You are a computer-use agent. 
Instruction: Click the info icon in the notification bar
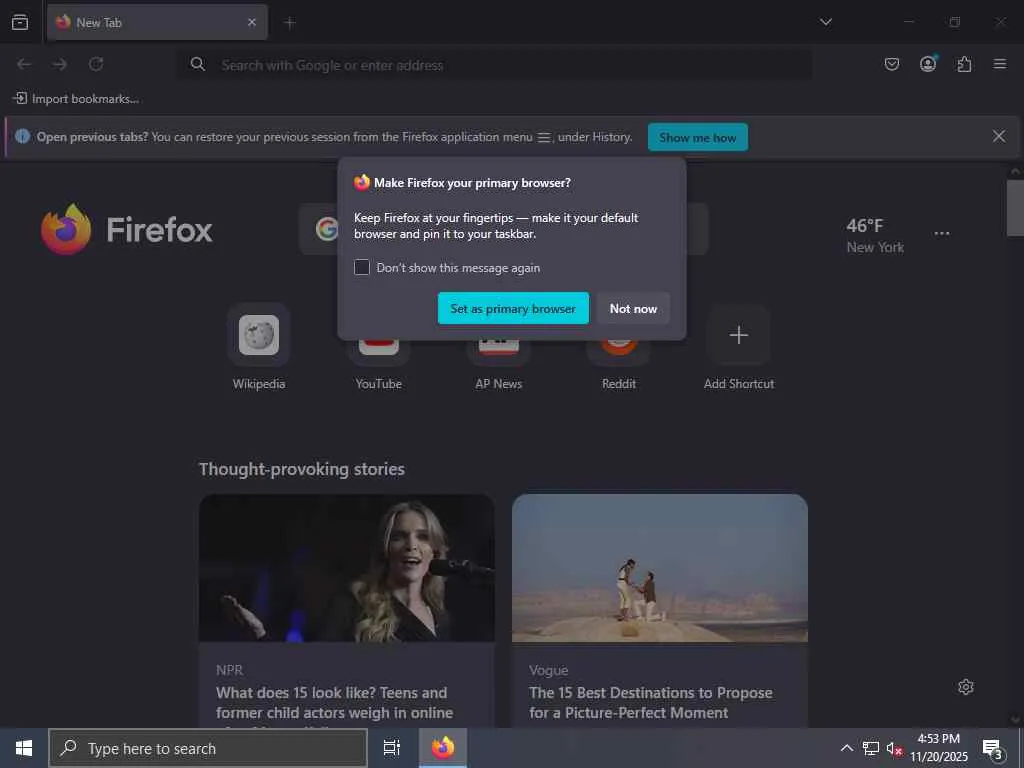point(23,136)
